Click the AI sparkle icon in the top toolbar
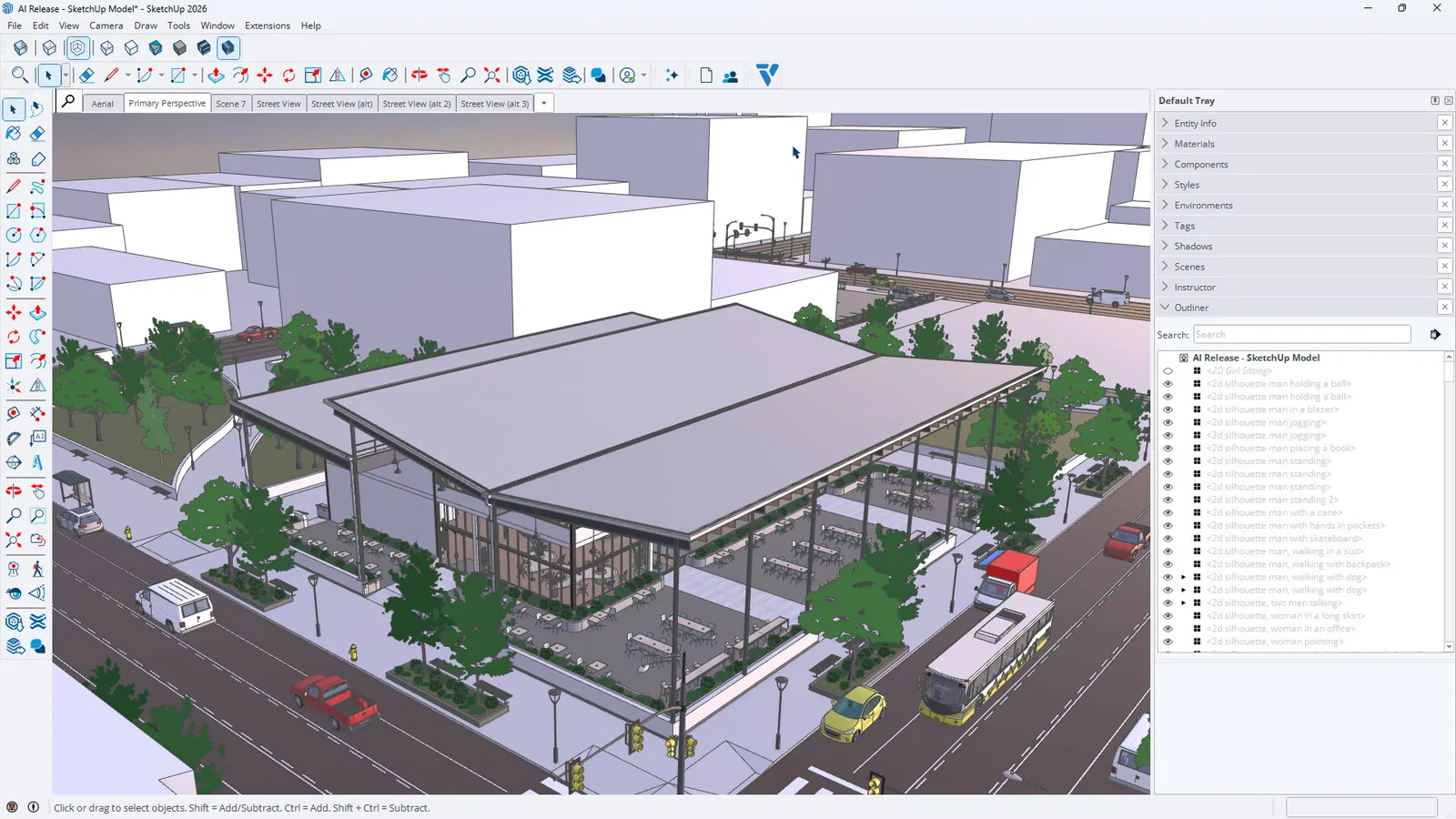1456x819 pixels. pos(672,76)
